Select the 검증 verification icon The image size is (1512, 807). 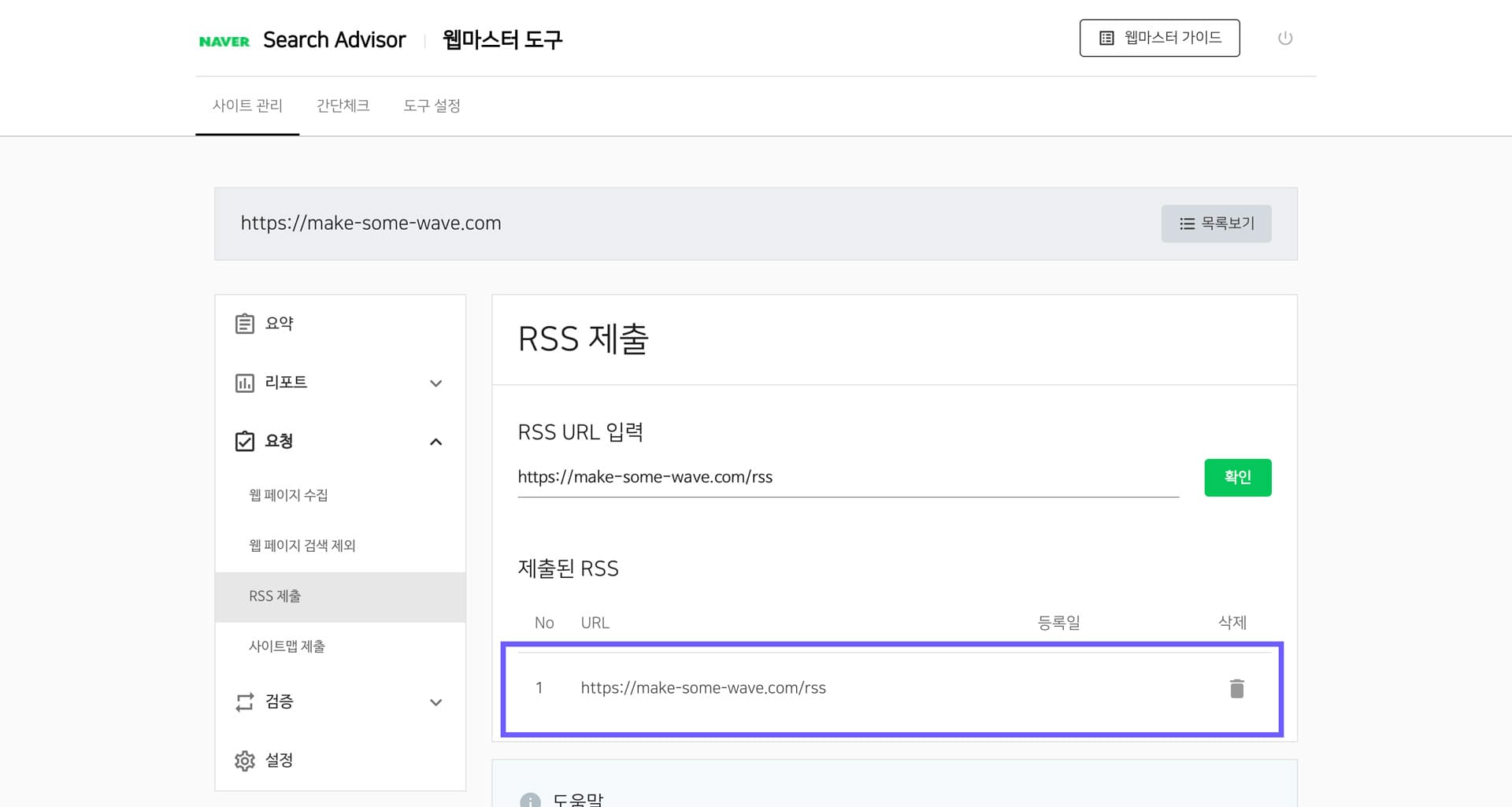coord(244,701)
